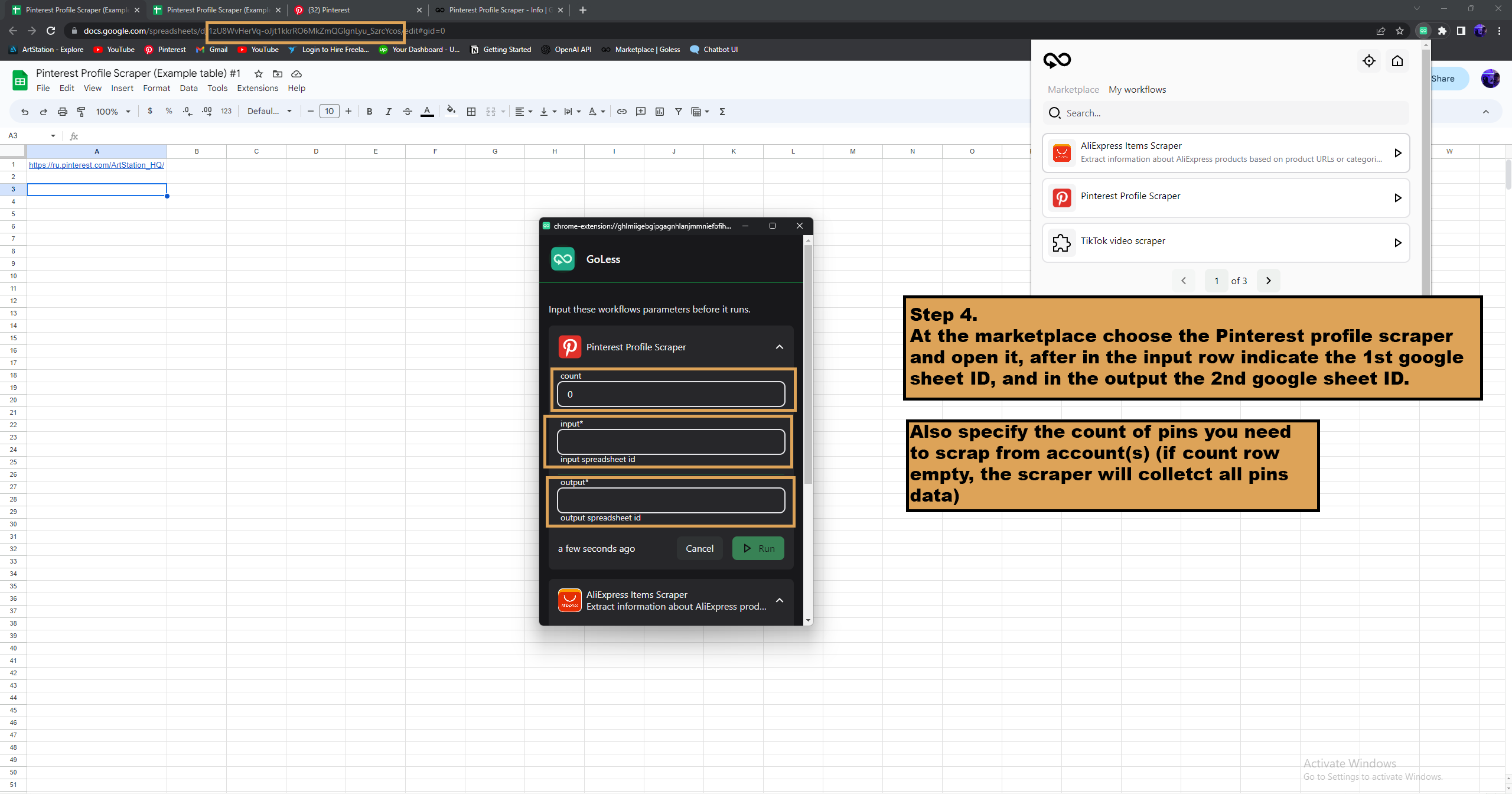Open OpenAI API bookmark
This screenshot has width=1512, height=794.
(566, 50)
